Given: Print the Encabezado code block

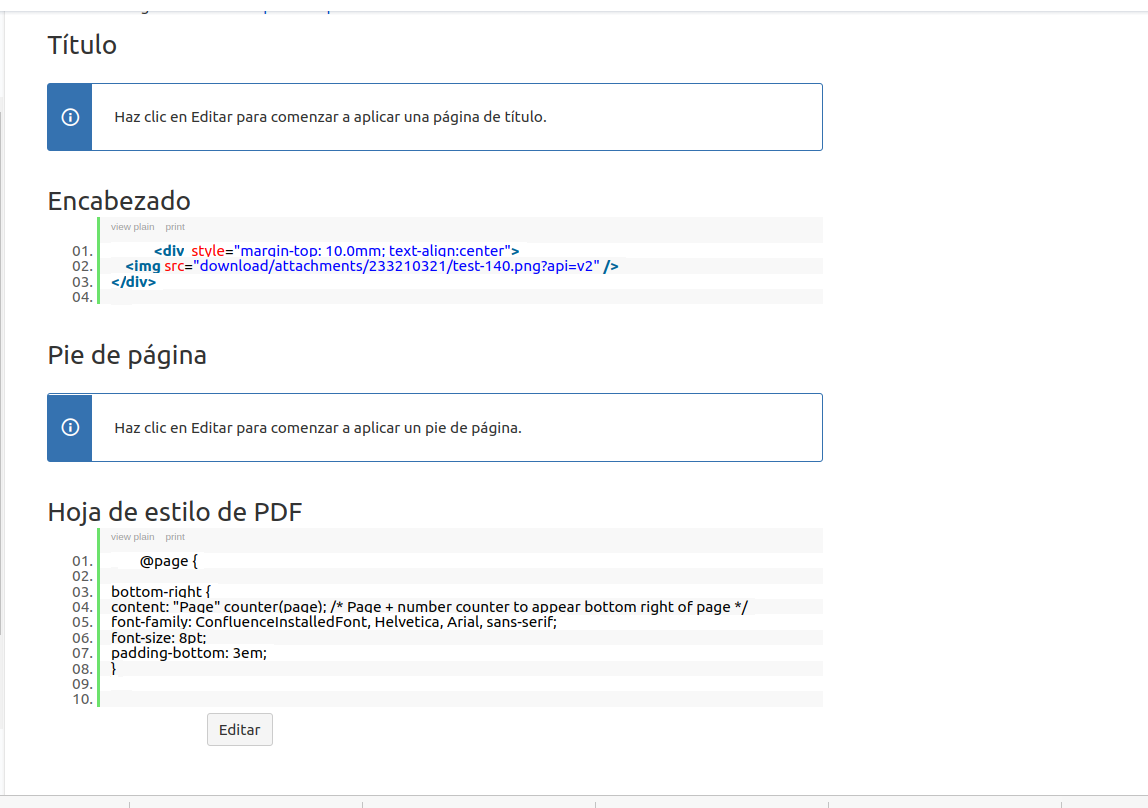Looking at the screenshot, I should click(x=175, y=227).
